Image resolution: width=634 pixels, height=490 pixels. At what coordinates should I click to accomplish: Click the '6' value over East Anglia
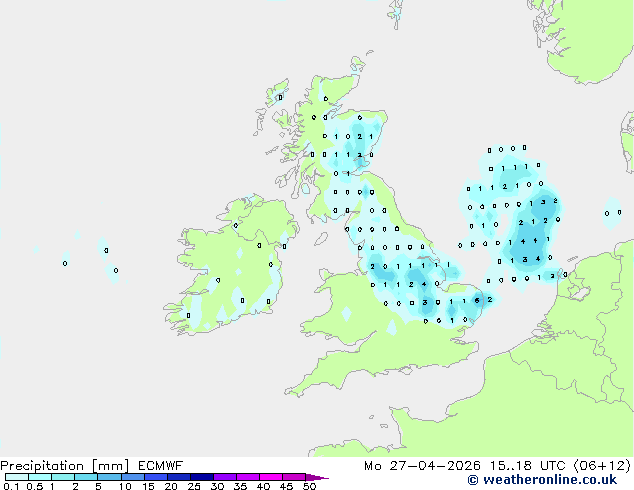(477, 300)
